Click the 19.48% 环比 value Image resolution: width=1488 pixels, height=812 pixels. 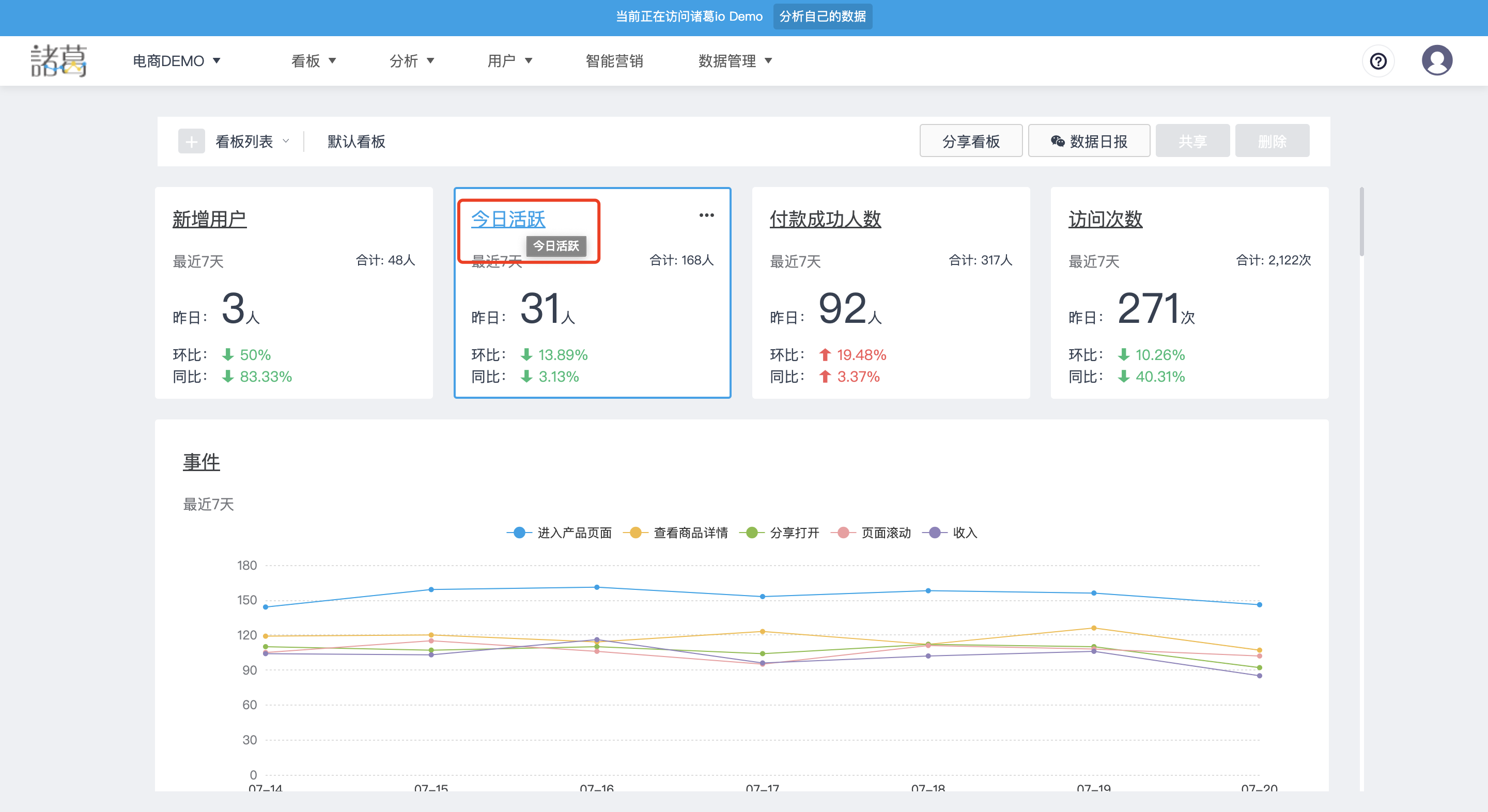coord(861,354)
